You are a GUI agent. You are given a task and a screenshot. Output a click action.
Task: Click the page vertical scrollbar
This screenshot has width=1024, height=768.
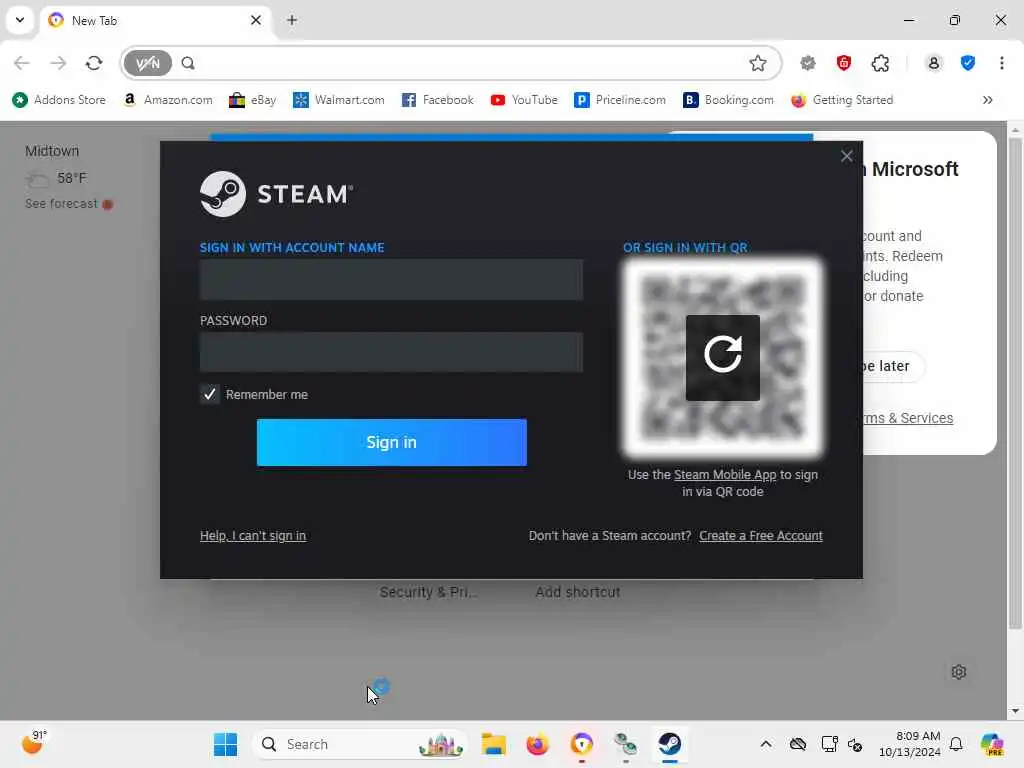pos(1015,384)
